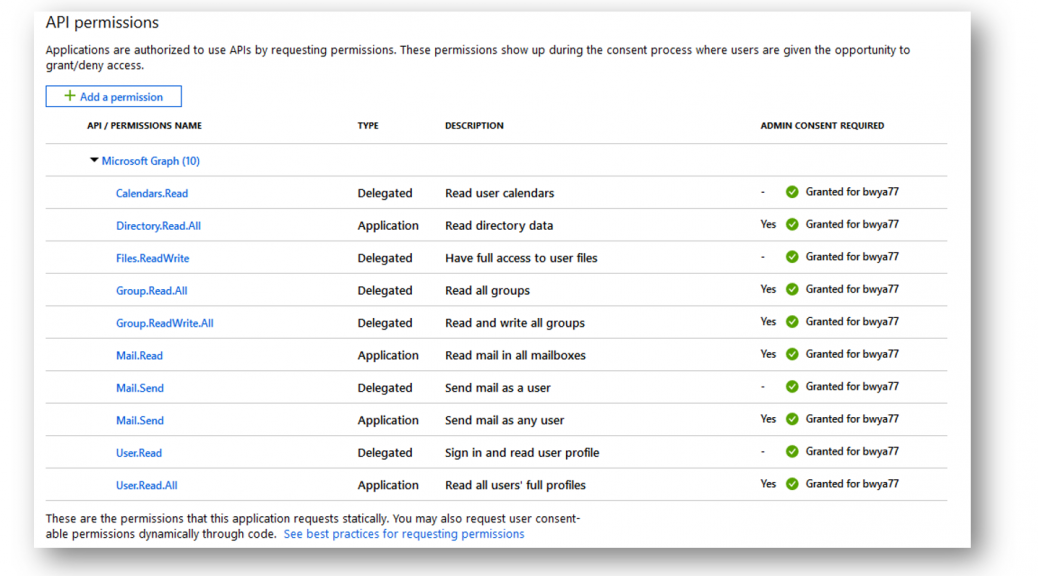
Task: Click the Application type cell for Directory.Read.All
Action: tap(388, 226)
